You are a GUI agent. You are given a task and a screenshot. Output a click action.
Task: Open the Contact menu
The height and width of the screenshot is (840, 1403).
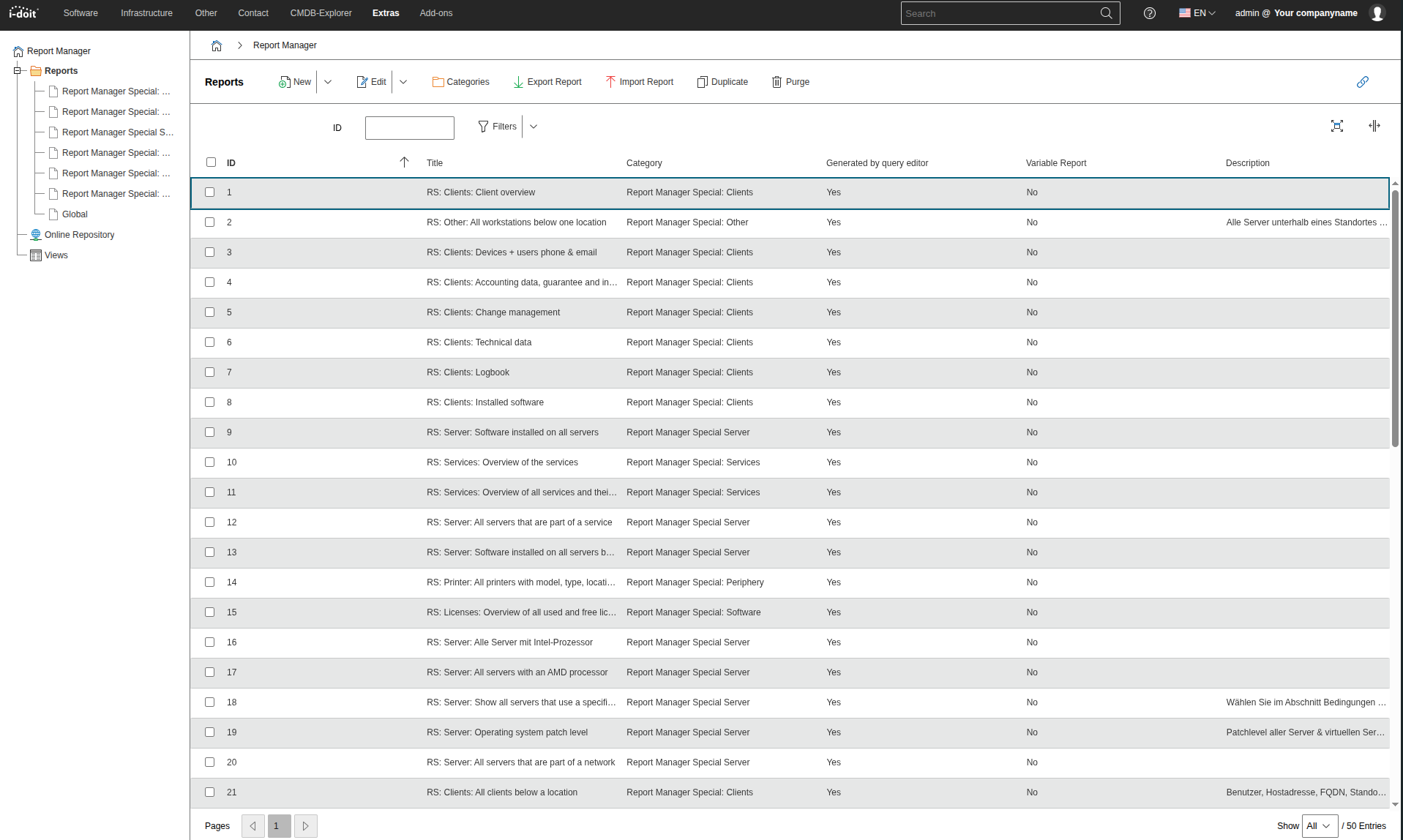(x=253, y=13)
